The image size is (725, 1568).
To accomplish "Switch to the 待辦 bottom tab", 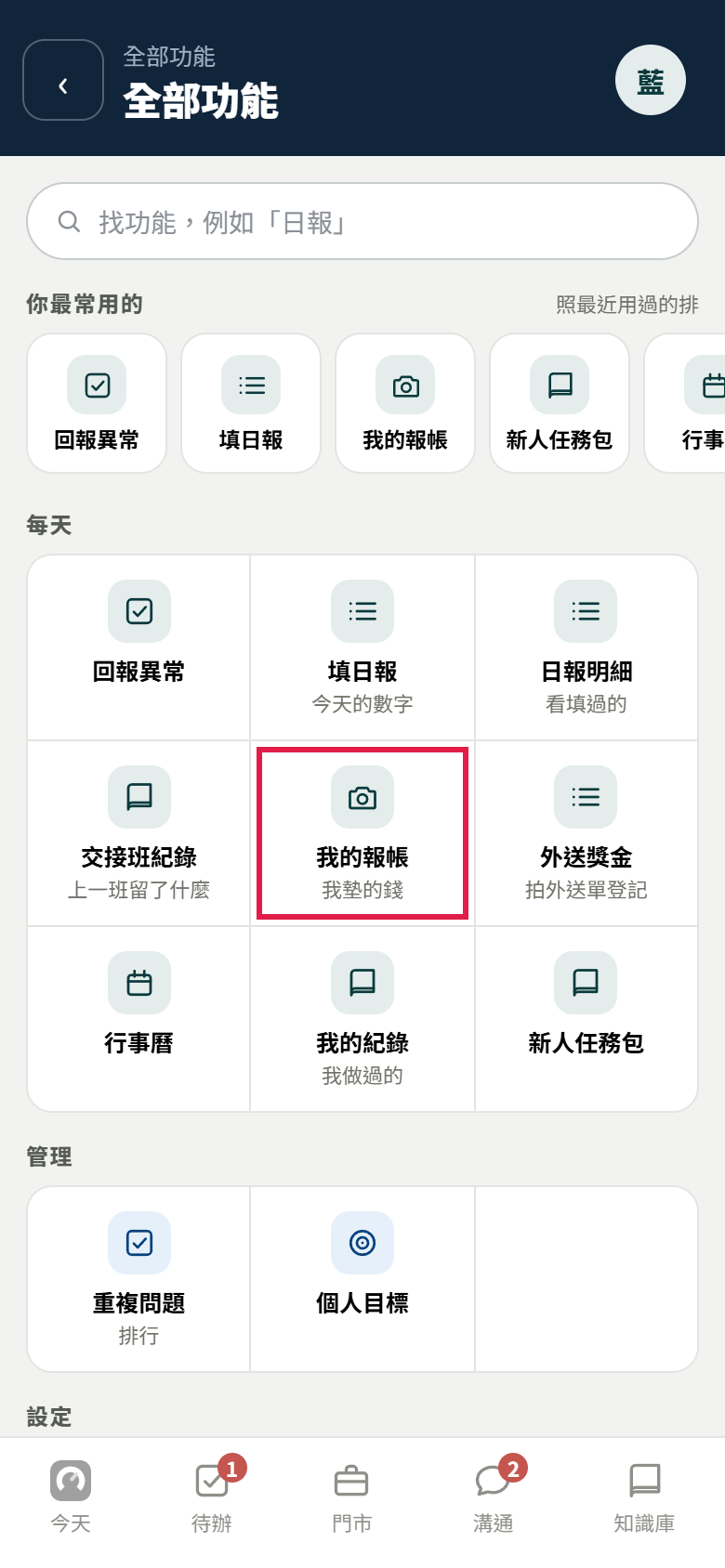I will 212,1496.
